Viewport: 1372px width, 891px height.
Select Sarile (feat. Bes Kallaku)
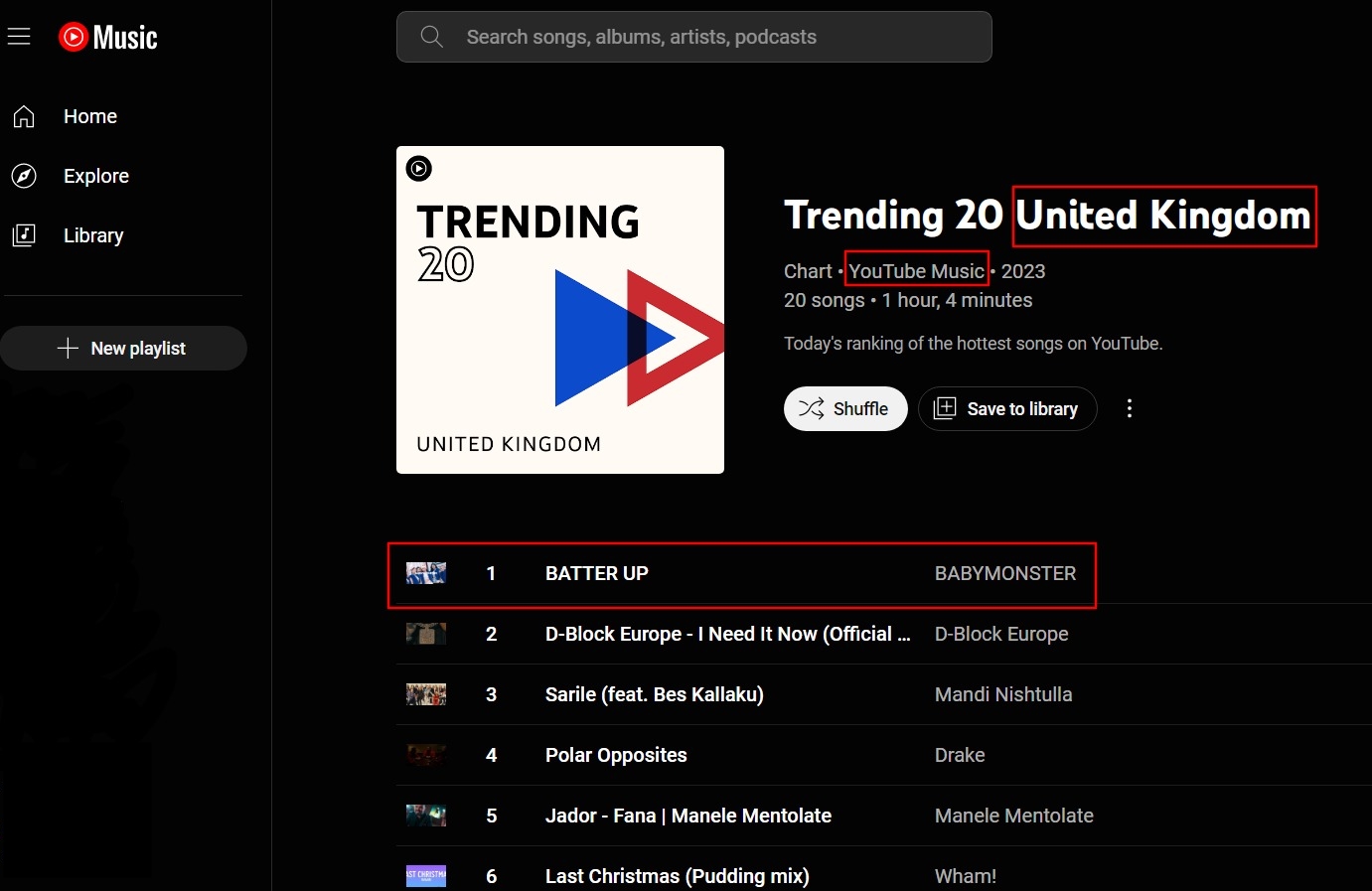[655, 694]
